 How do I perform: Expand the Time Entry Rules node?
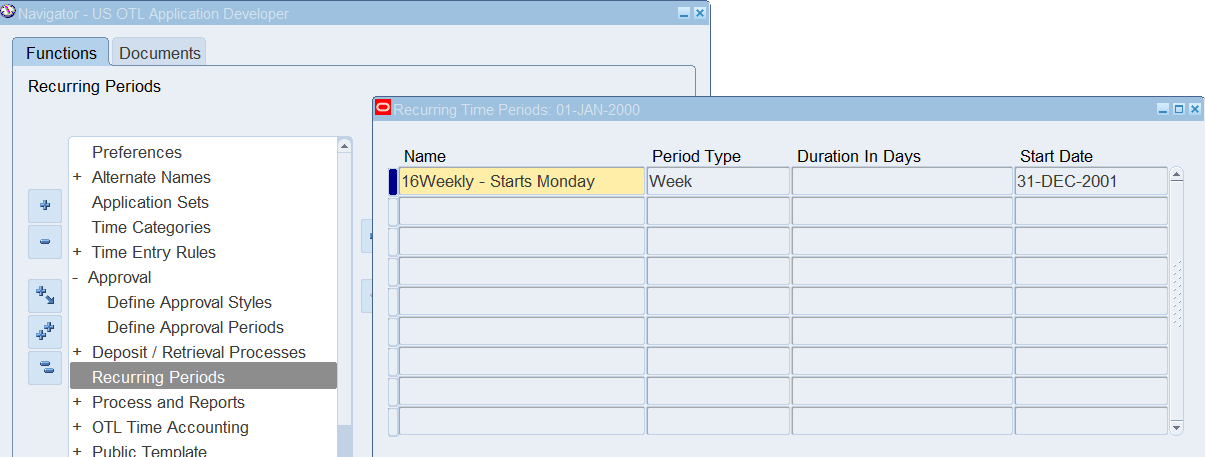pos(77,253)
